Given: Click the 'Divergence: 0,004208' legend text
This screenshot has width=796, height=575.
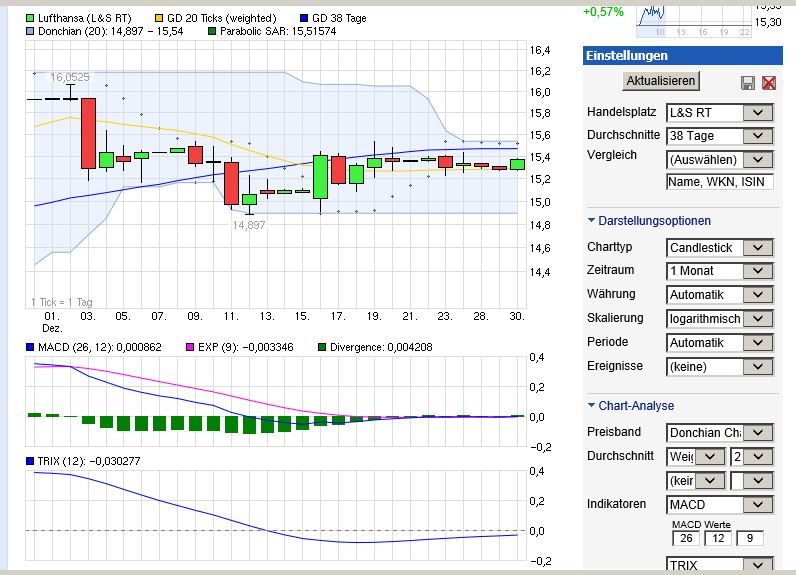Looking at the screenshot, I should pos(381,347).
